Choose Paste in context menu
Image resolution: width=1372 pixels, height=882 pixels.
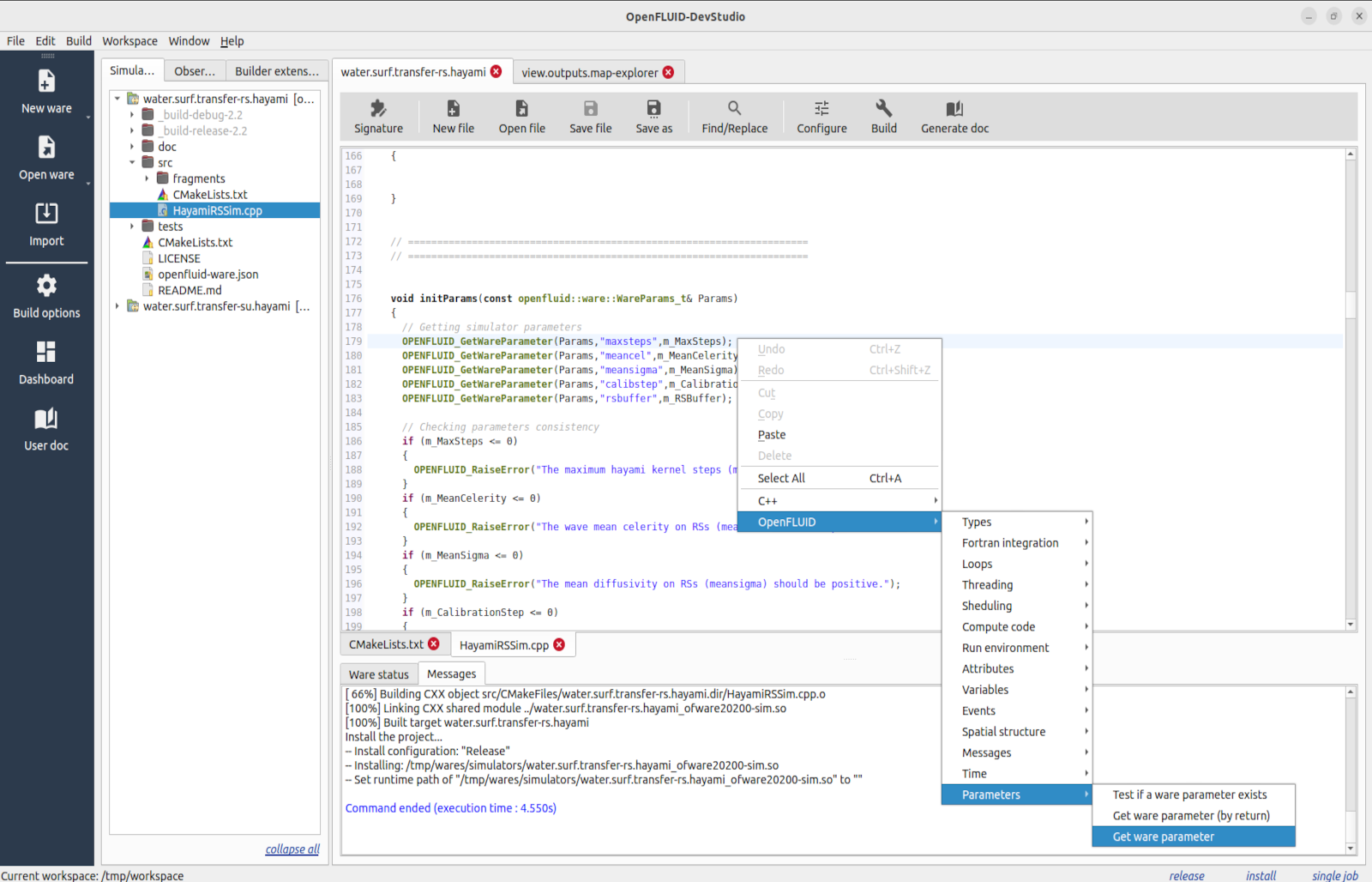pyautogui.click(x=839, y=435)
